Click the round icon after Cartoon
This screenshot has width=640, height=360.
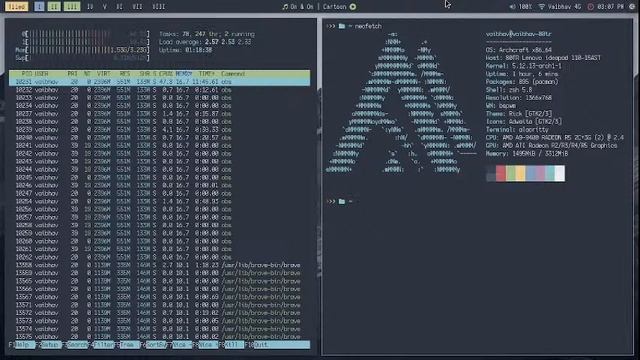pyautogui.click(x=353, y=7)
